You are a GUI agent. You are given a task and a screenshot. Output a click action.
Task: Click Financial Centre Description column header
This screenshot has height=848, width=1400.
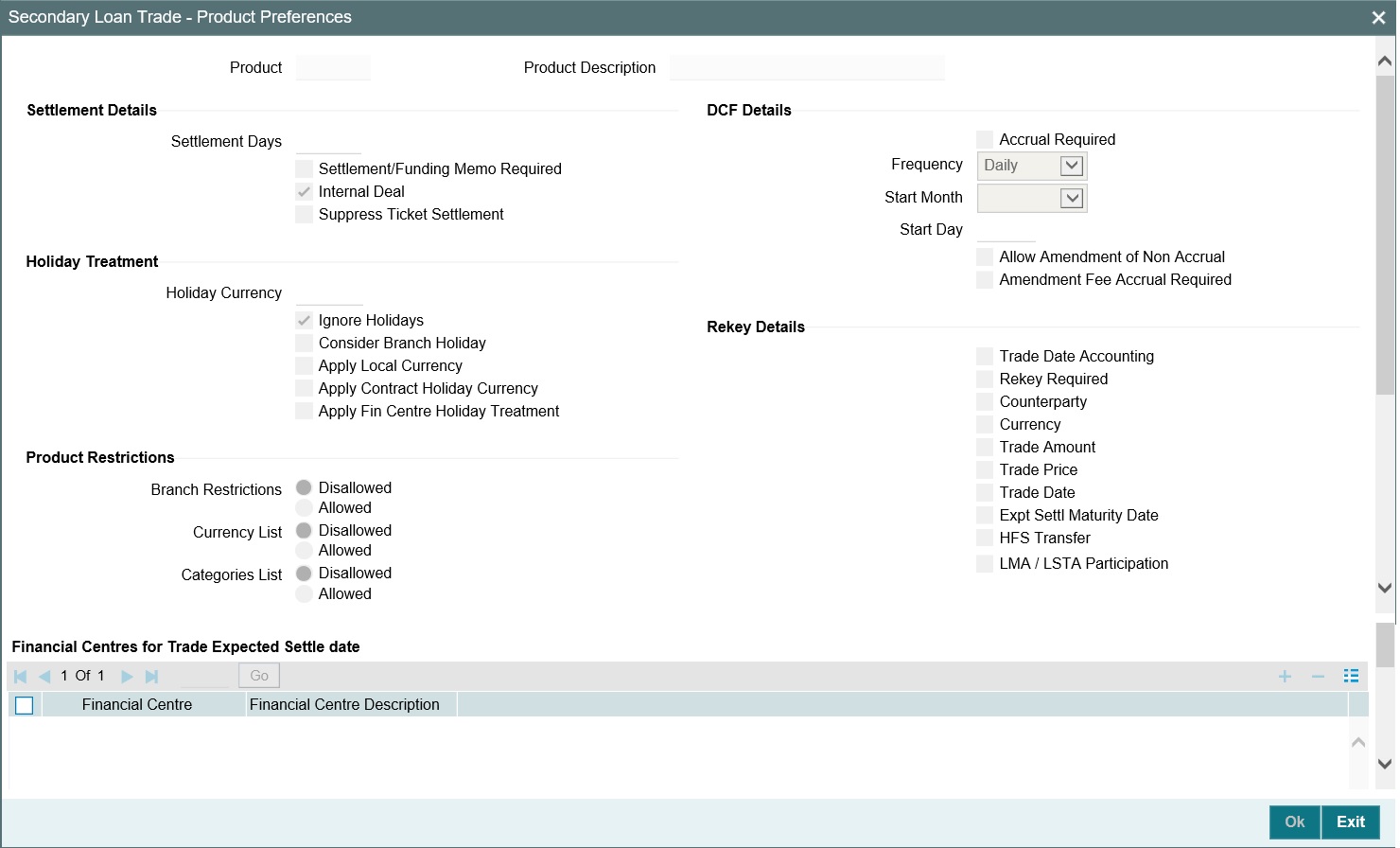pyautogui.click(x=352, y=705)
